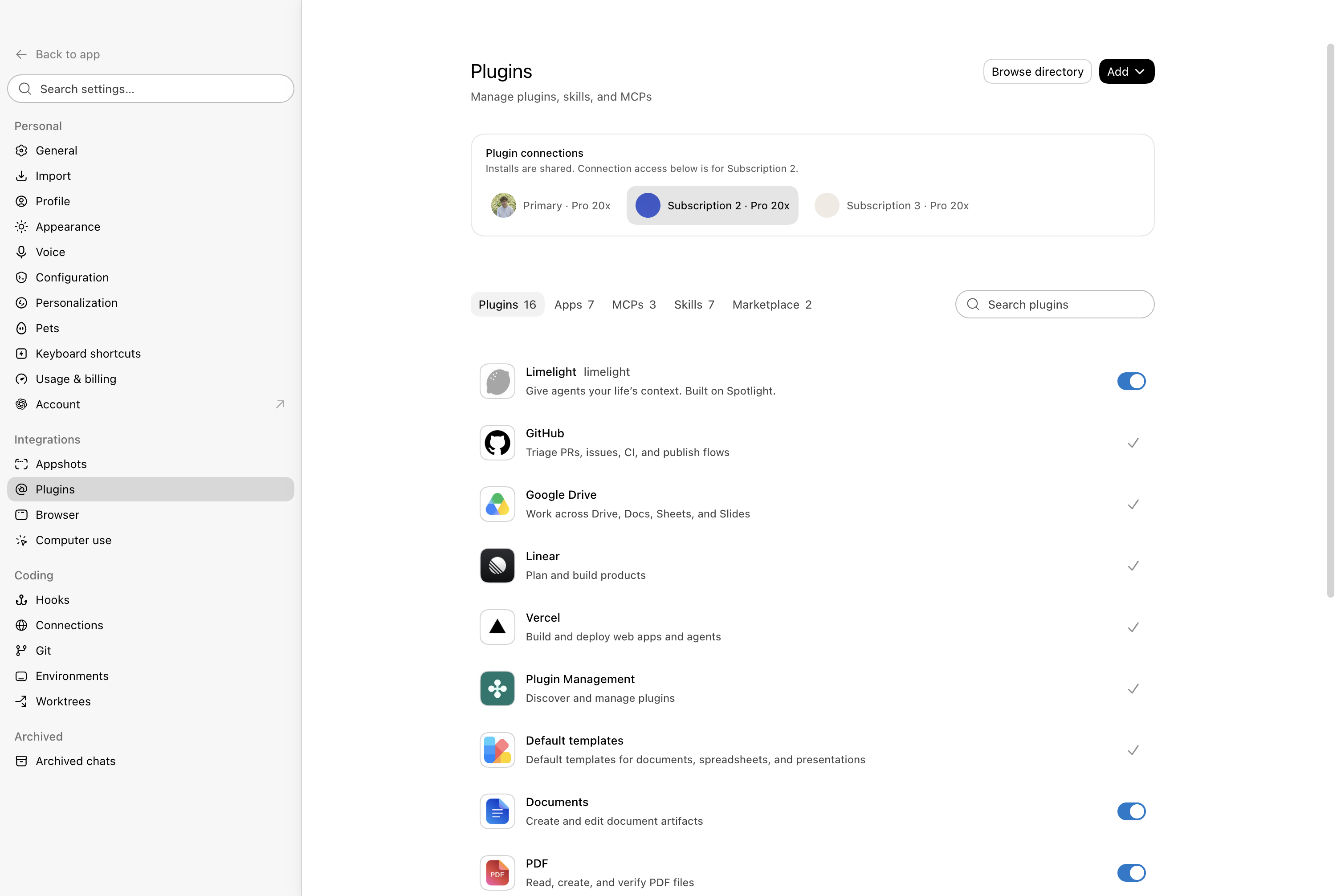Select Primary Pro 20x subscription
The width and height of the screenshot is (1337, 896).
550,206
